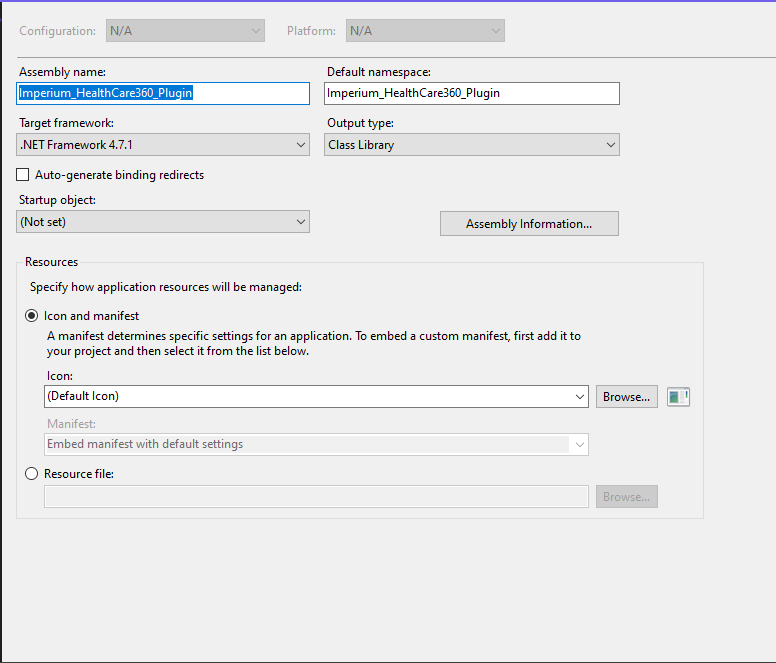776x663 pixels.
Task: Choose the Resource file radio option
Action: (32, 474)
